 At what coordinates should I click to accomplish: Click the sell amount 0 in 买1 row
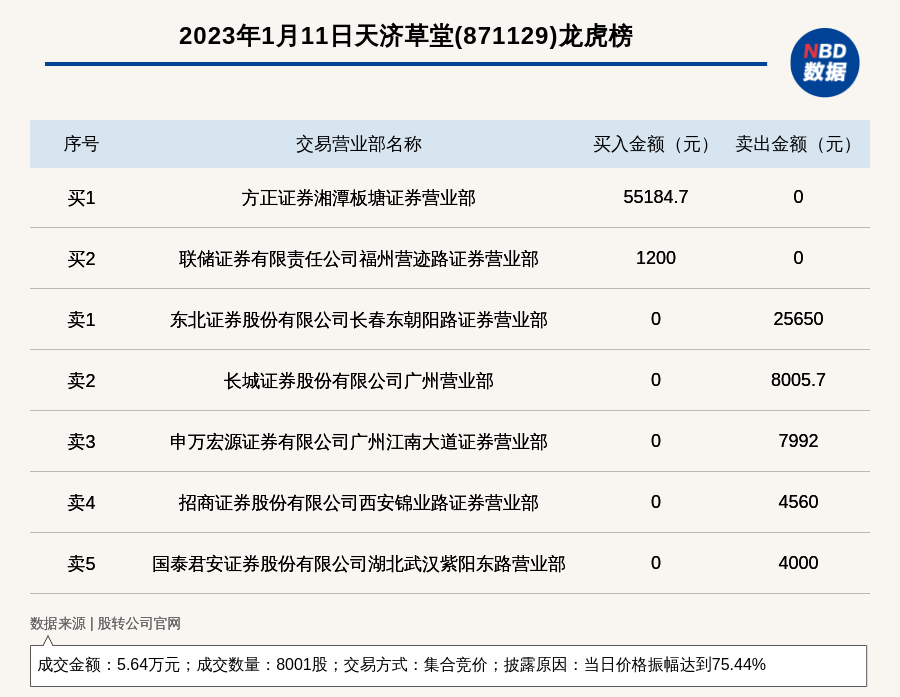pos(798,197)
